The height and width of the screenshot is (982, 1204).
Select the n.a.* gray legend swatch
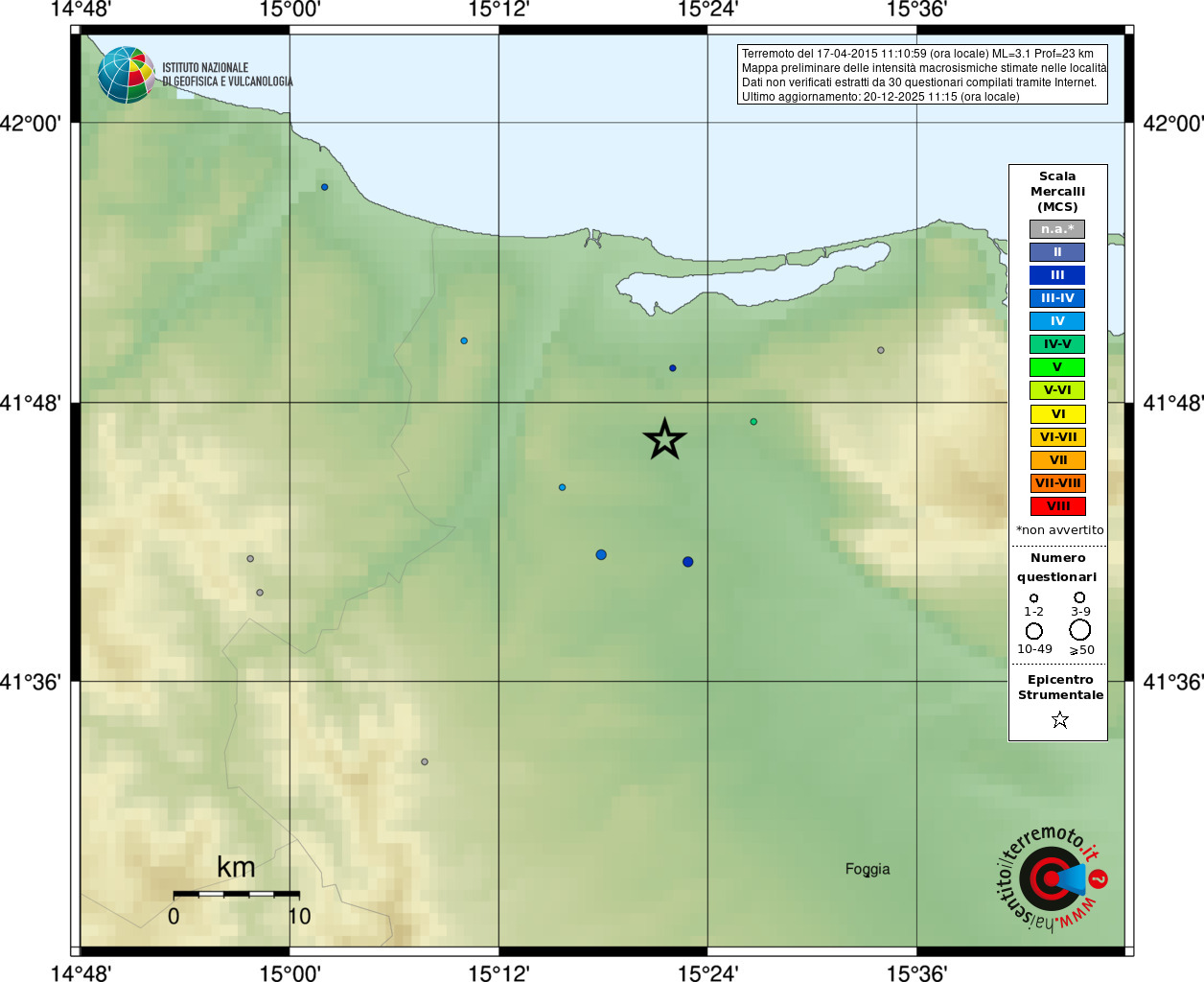[x=1057, y=229]
